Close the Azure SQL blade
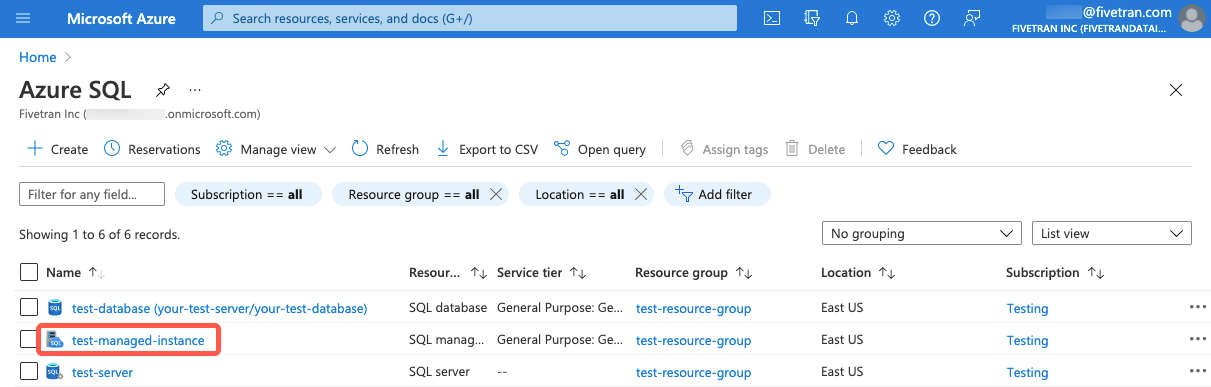The height and width of the screenshot is (387, 1211). 1176,90
